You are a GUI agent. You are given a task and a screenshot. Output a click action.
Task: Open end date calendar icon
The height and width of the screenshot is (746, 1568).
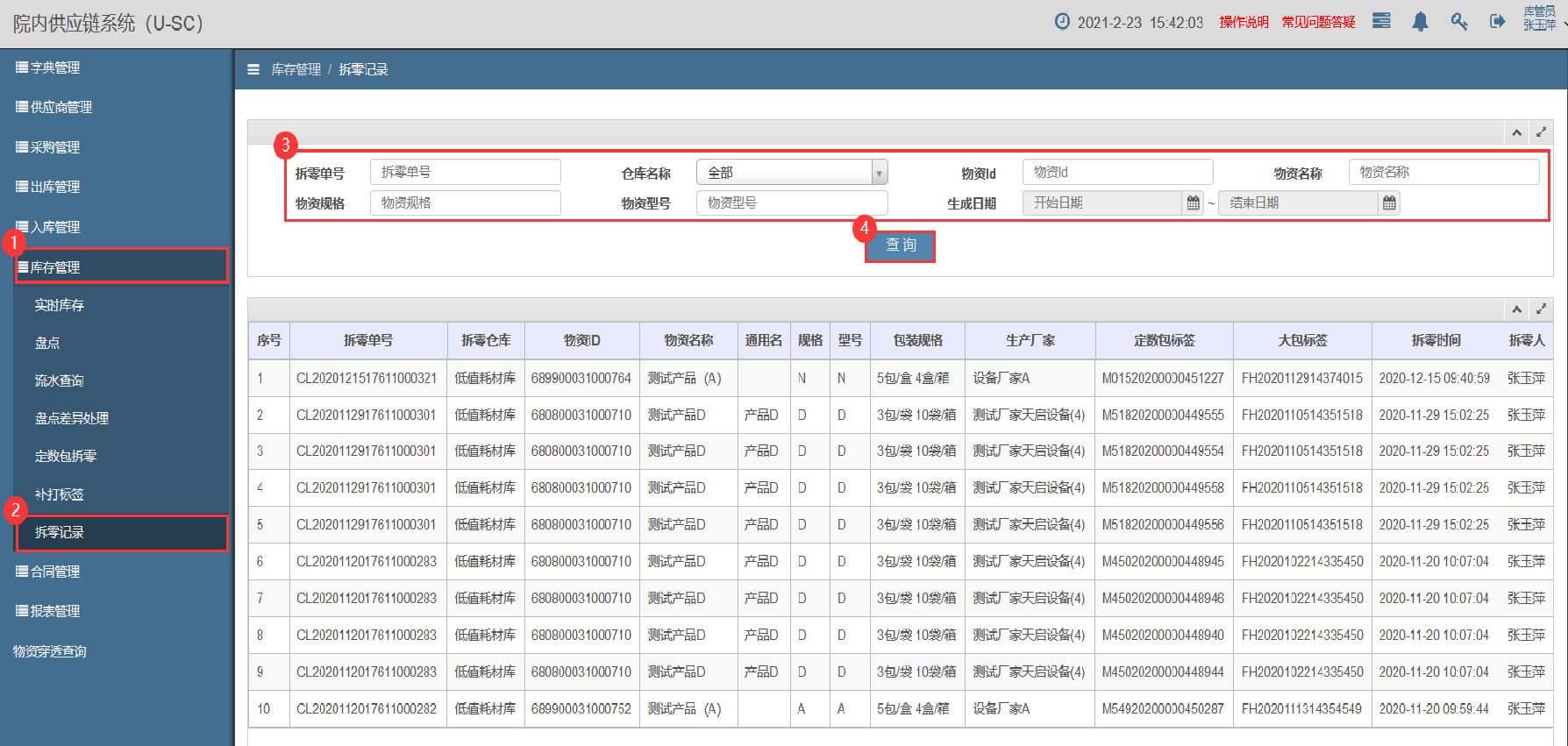[1389, 202]
